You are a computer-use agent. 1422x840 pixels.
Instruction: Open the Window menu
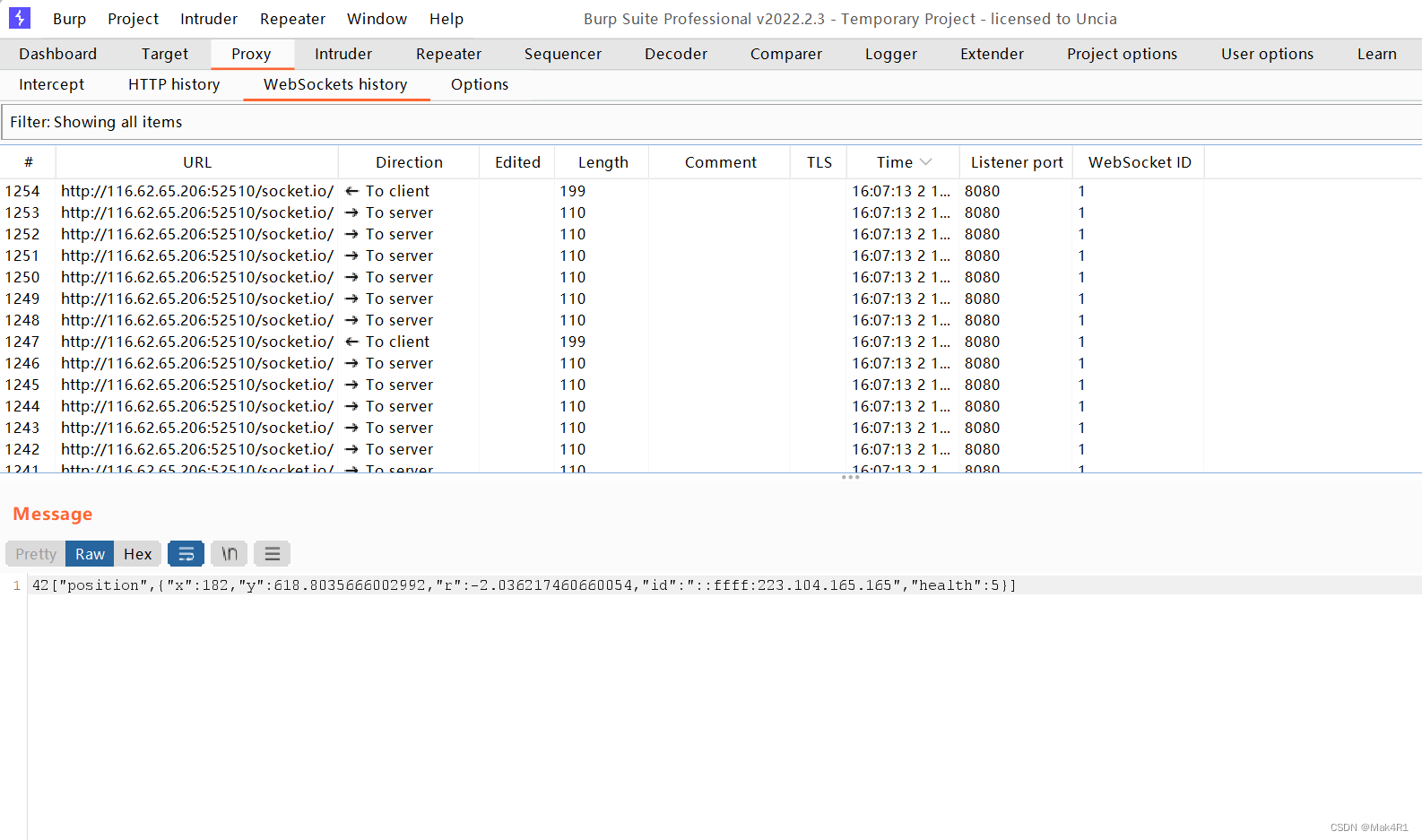point(377,19)
